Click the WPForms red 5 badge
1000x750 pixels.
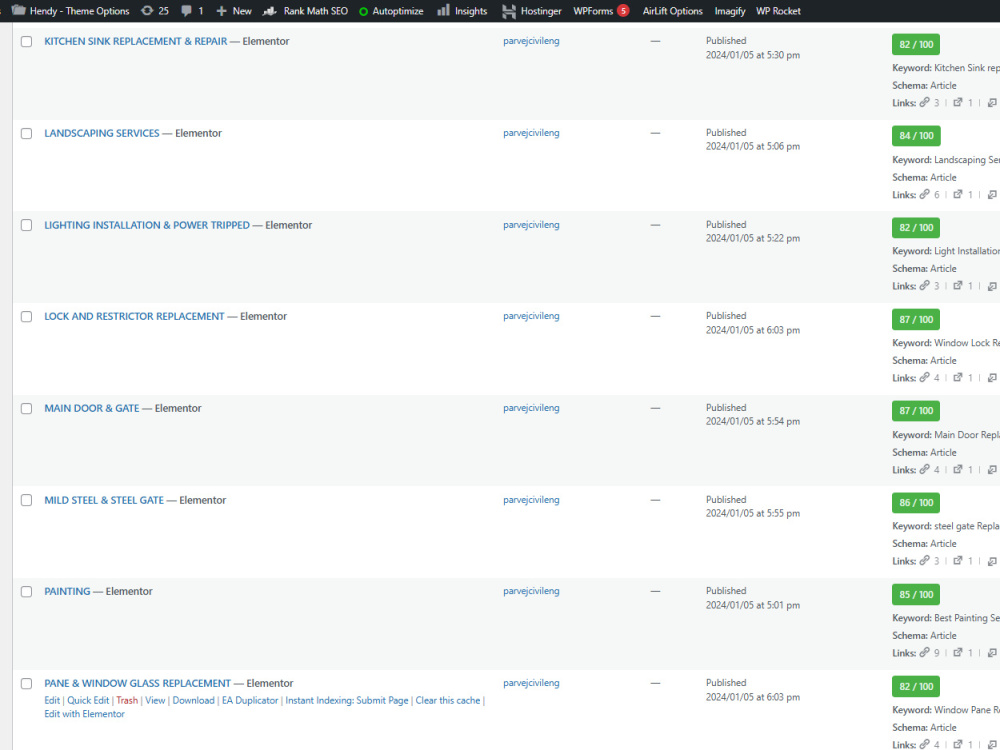coord(623,11)
